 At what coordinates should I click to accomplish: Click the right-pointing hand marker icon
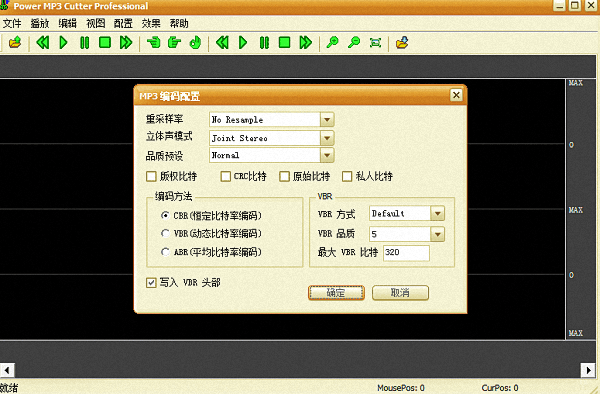pyautogui.click(x=174, y=42)
